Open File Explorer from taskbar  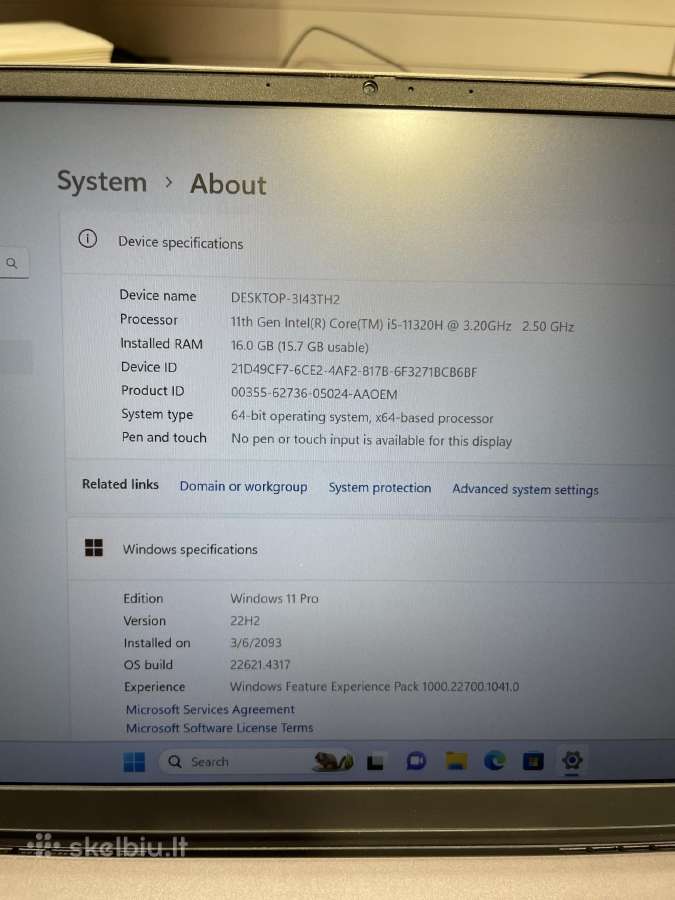(456, 761)
